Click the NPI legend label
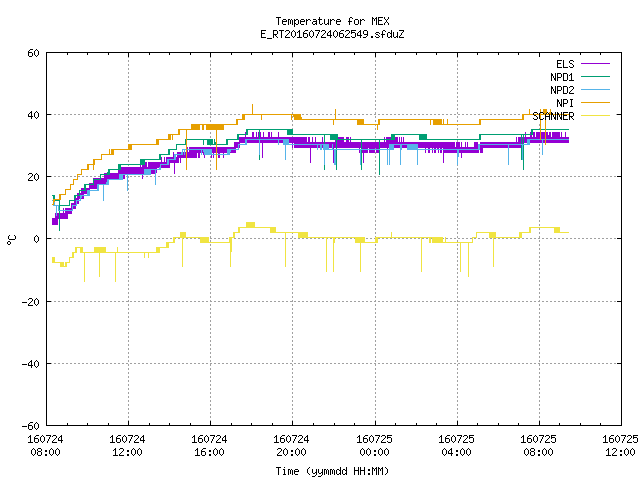Viewport: 640px width, 480px height. (565, 103)
